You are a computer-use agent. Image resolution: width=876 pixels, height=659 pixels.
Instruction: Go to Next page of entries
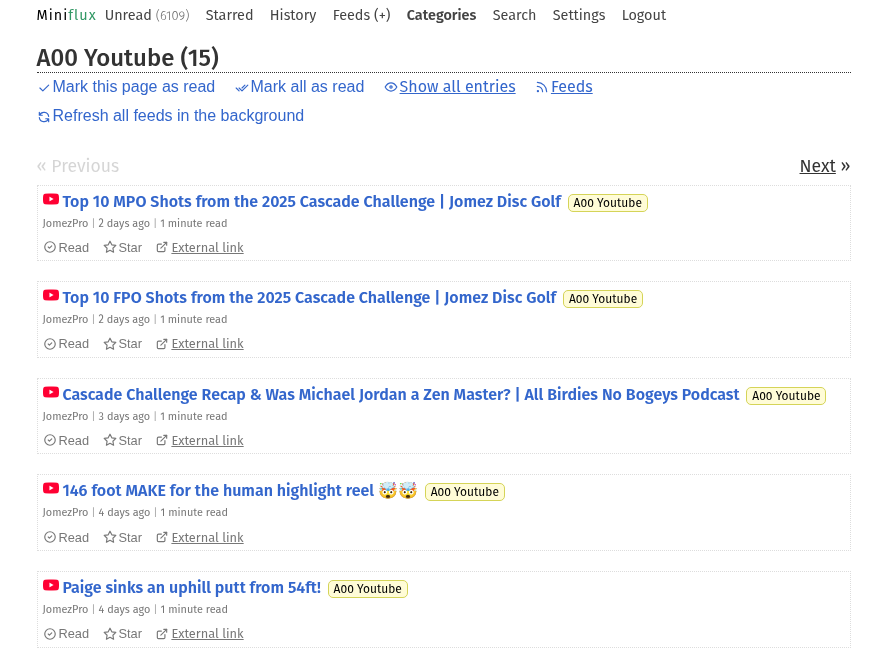(817, 166)
